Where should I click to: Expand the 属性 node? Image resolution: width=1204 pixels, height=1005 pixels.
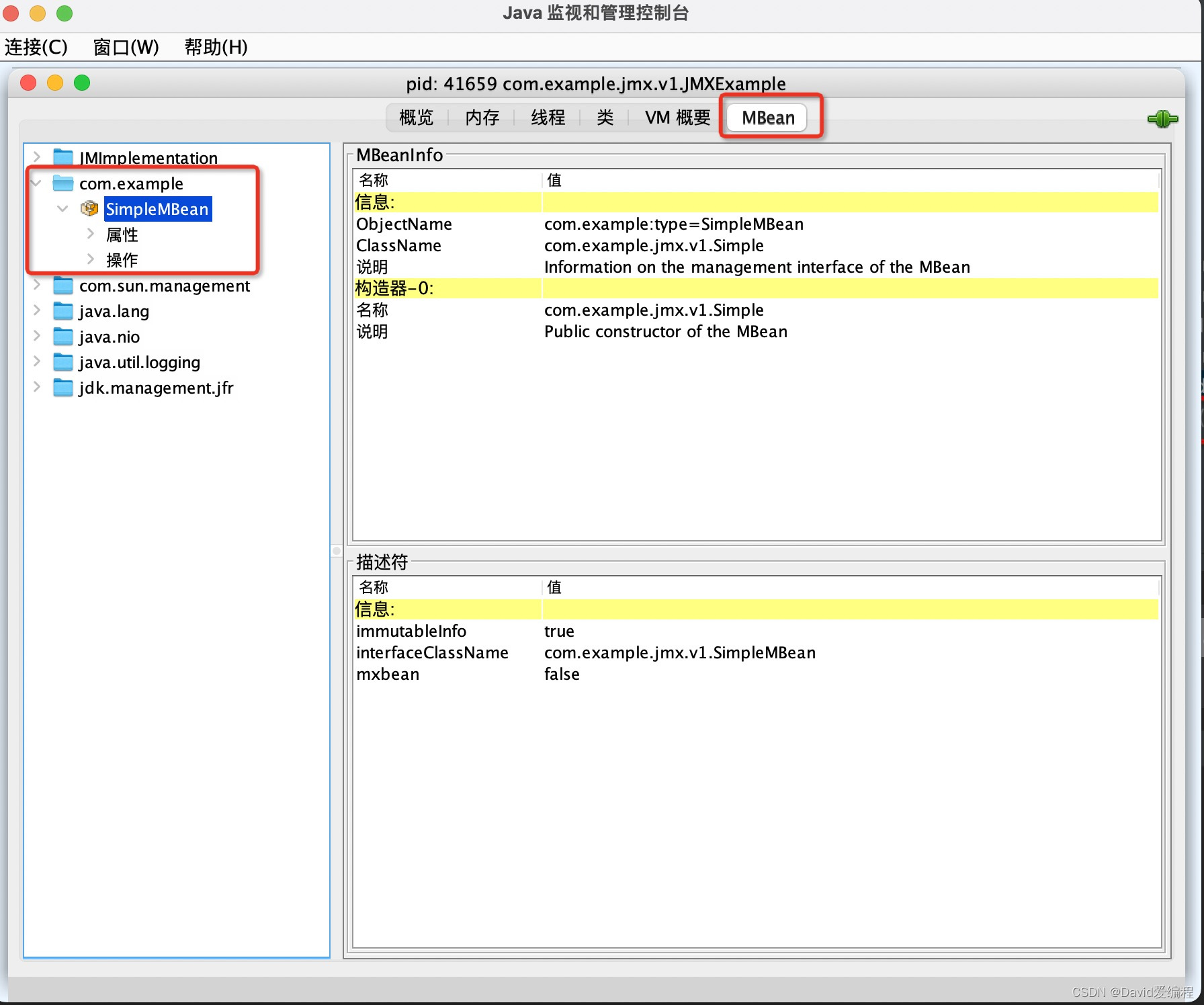[x=90, y=234]
